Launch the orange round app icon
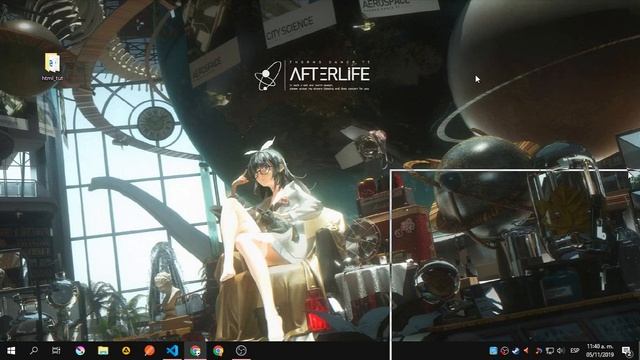The height and width of the screenshot is (360, 640). pos(149,351)
